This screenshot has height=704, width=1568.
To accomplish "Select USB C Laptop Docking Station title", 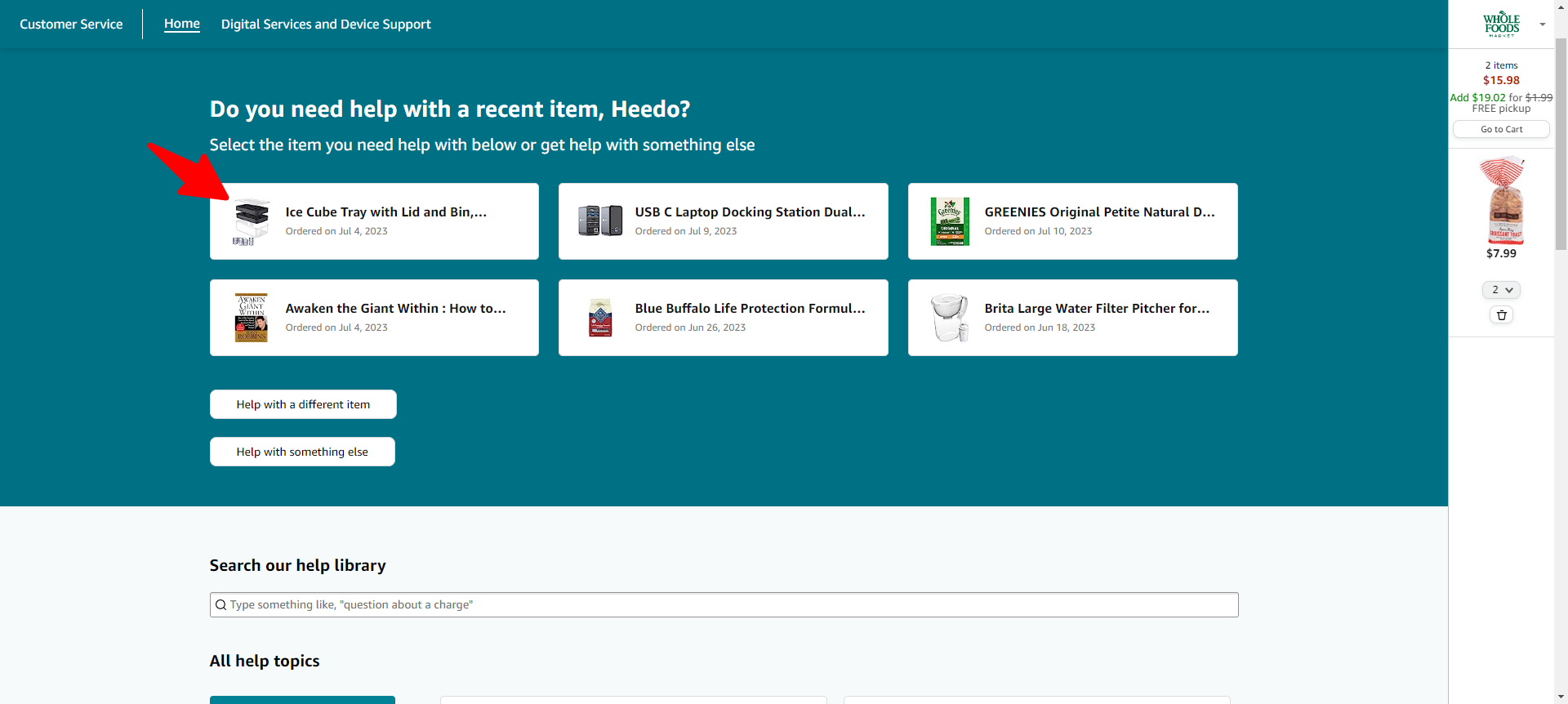I will [751, 212].
